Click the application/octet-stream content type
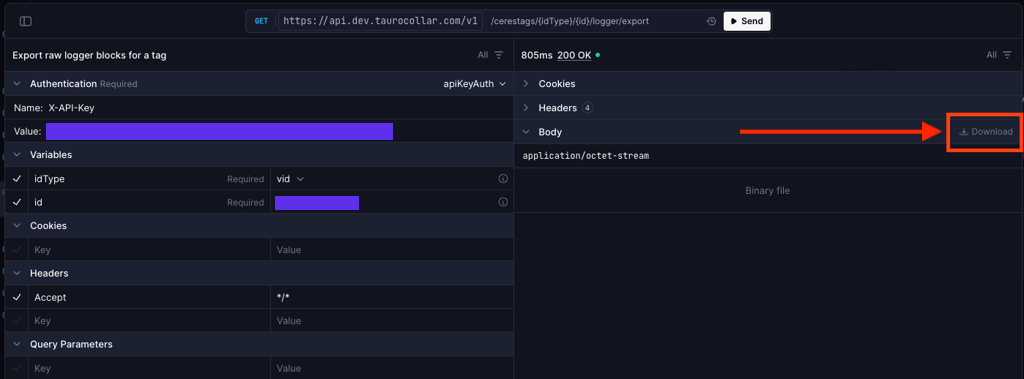Screen dimensions: 1024x379 click(x=586, y=156)
